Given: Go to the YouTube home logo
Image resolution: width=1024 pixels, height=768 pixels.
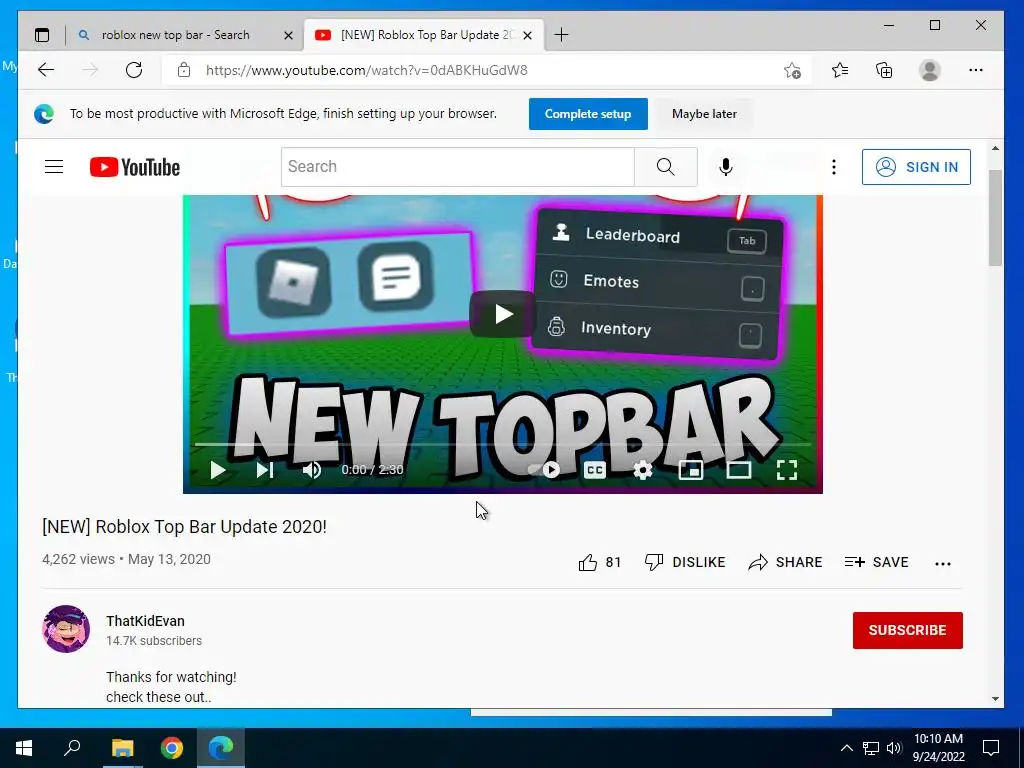Looking at the screenshot, I should pyautogui.click(x=135, y=167).
